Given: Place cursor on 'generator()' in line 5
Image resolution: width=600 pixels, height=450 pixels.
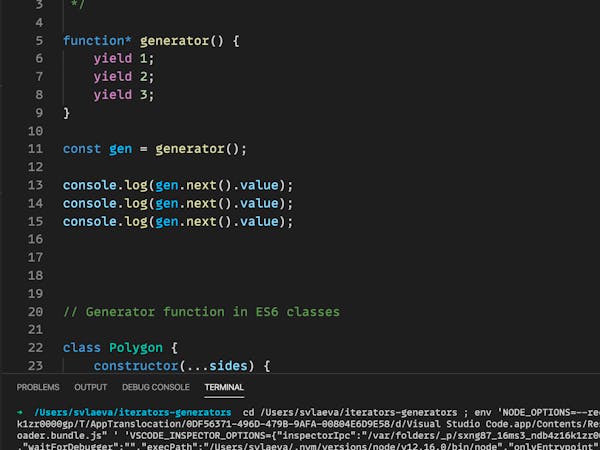Looking at the screenshot, I should tap(182, 41).
